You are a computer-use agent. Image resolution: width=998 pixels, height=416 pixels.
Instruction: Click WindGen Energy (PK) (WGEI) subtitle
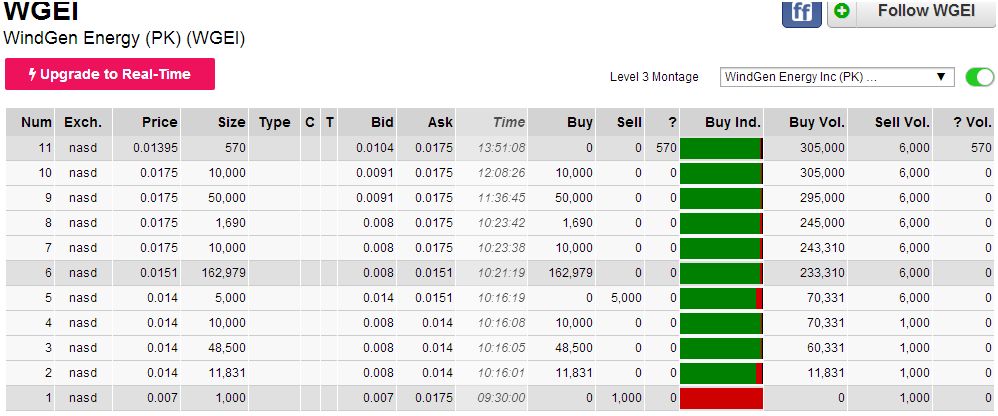(124, 38)
